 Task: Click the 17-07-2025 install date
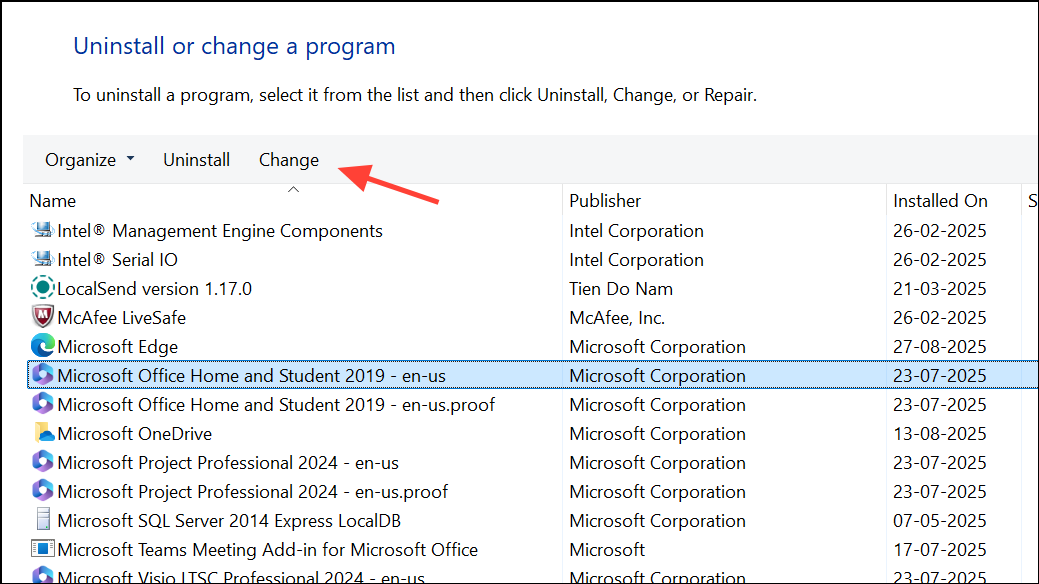(x=940, y=550)
